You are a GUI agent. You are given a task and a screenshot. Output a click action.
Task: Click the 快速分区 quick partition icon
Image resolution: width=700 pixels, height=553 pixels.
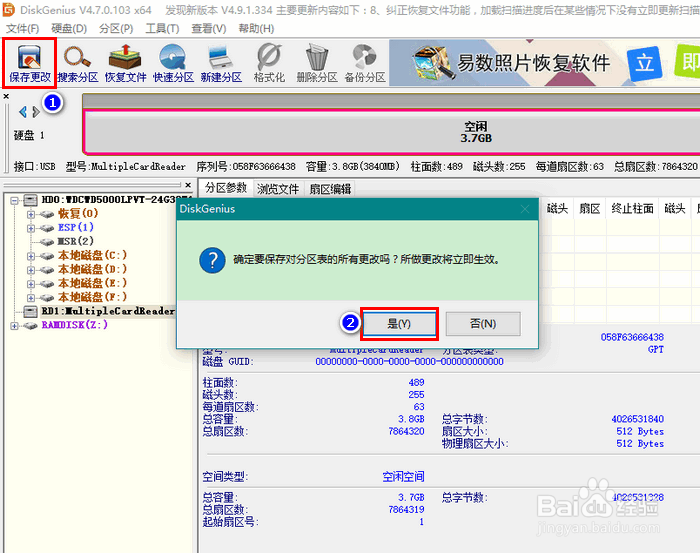pyautogui.click(x=173, y=63)
